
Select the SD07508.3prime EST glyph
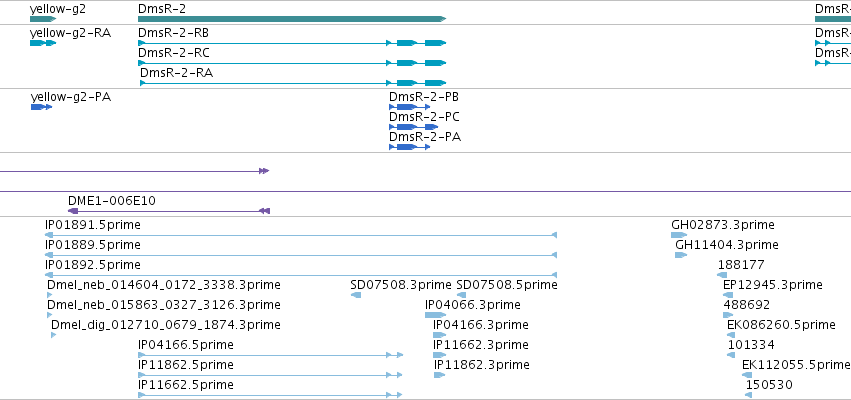pos(357,295)
